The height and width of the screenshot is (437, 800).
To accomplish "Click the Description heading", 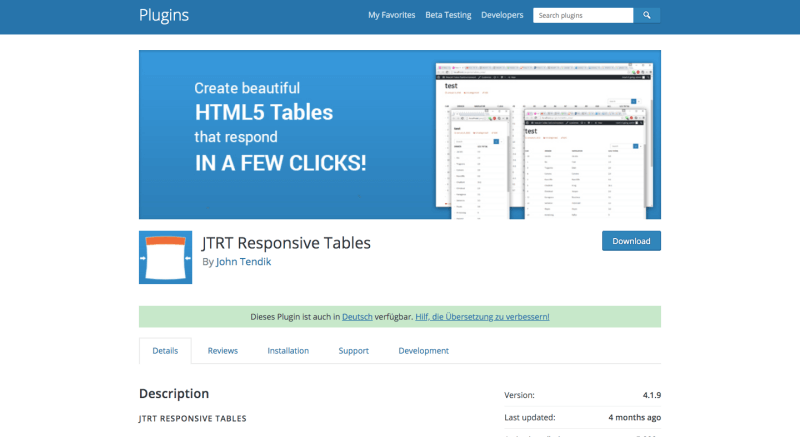I will 174,394.
